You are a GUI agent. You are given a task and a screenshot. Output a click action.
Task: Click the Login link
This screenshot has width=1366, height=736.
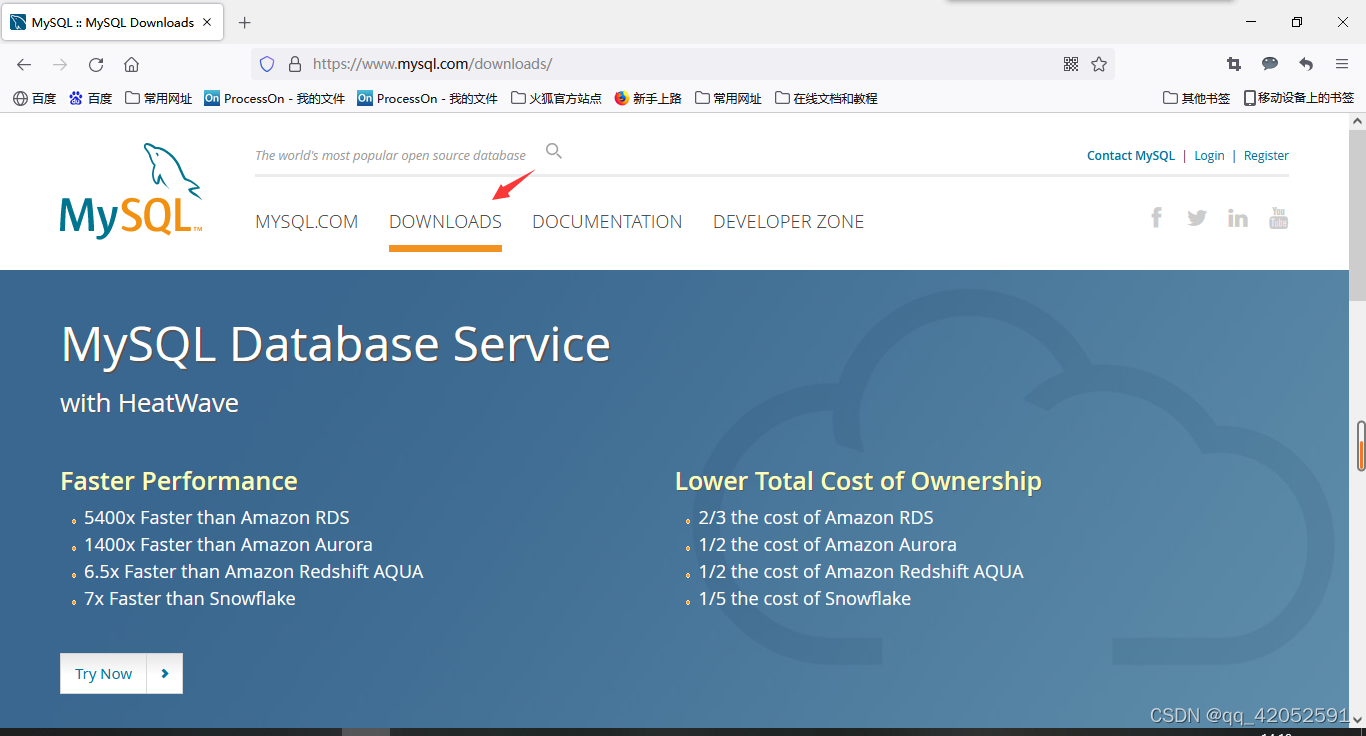pos(1209,155)
